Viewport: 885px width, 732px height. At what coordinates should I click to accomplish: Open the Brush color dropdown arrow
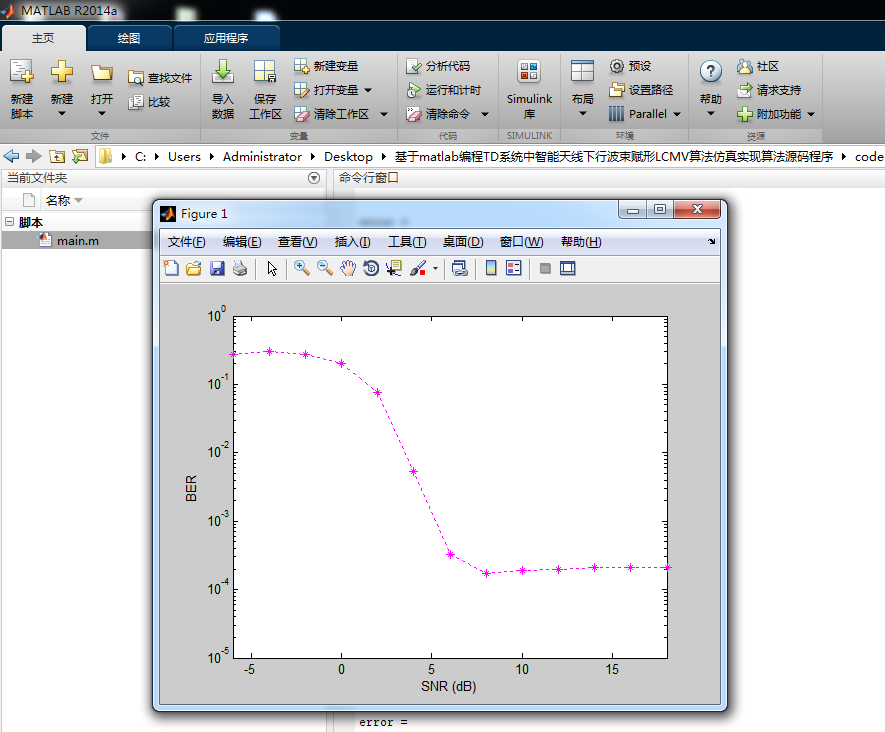(x=435, y=269)
